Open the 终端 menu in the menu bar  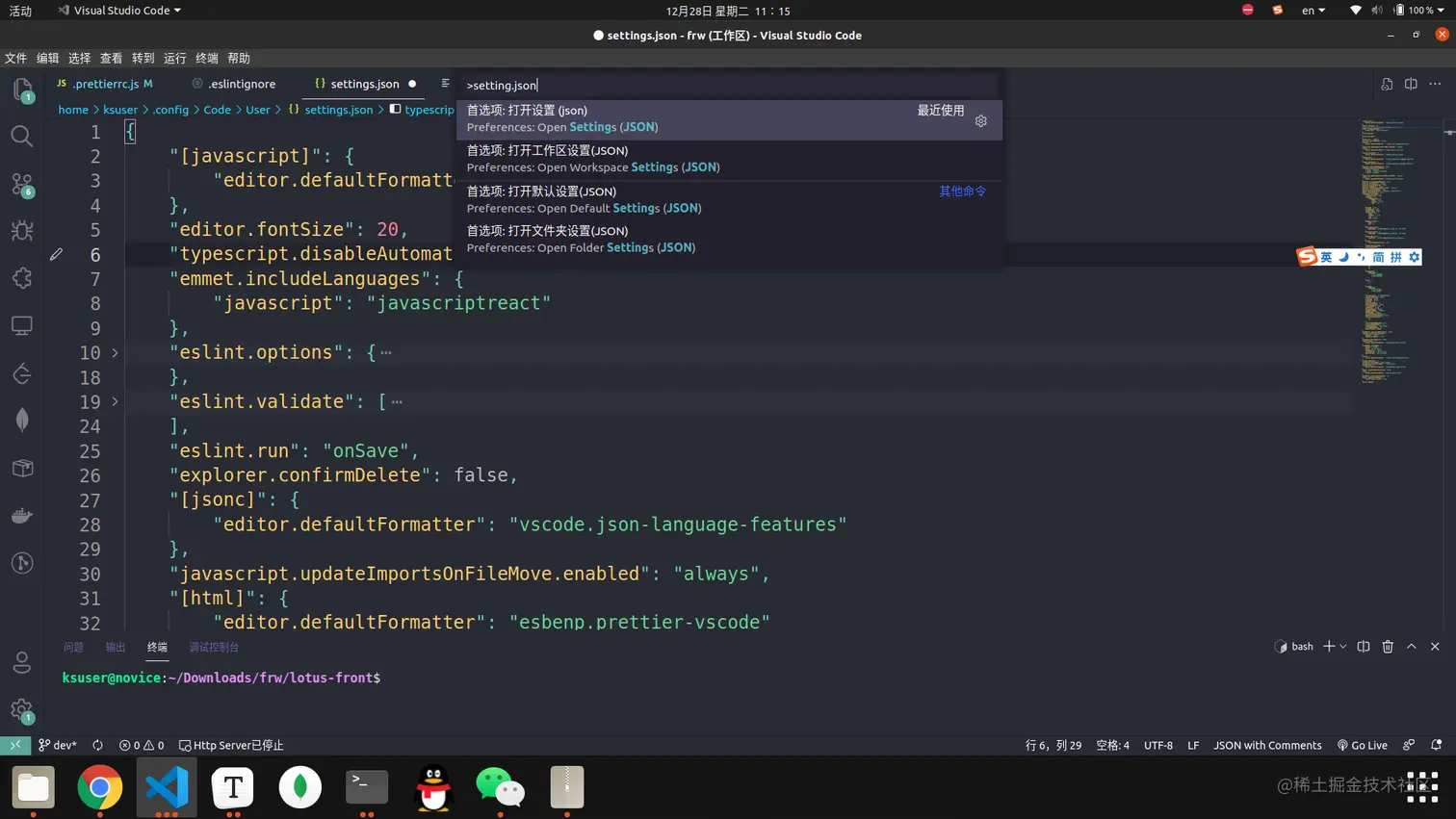pyautogui.click(x=206, y=58)
